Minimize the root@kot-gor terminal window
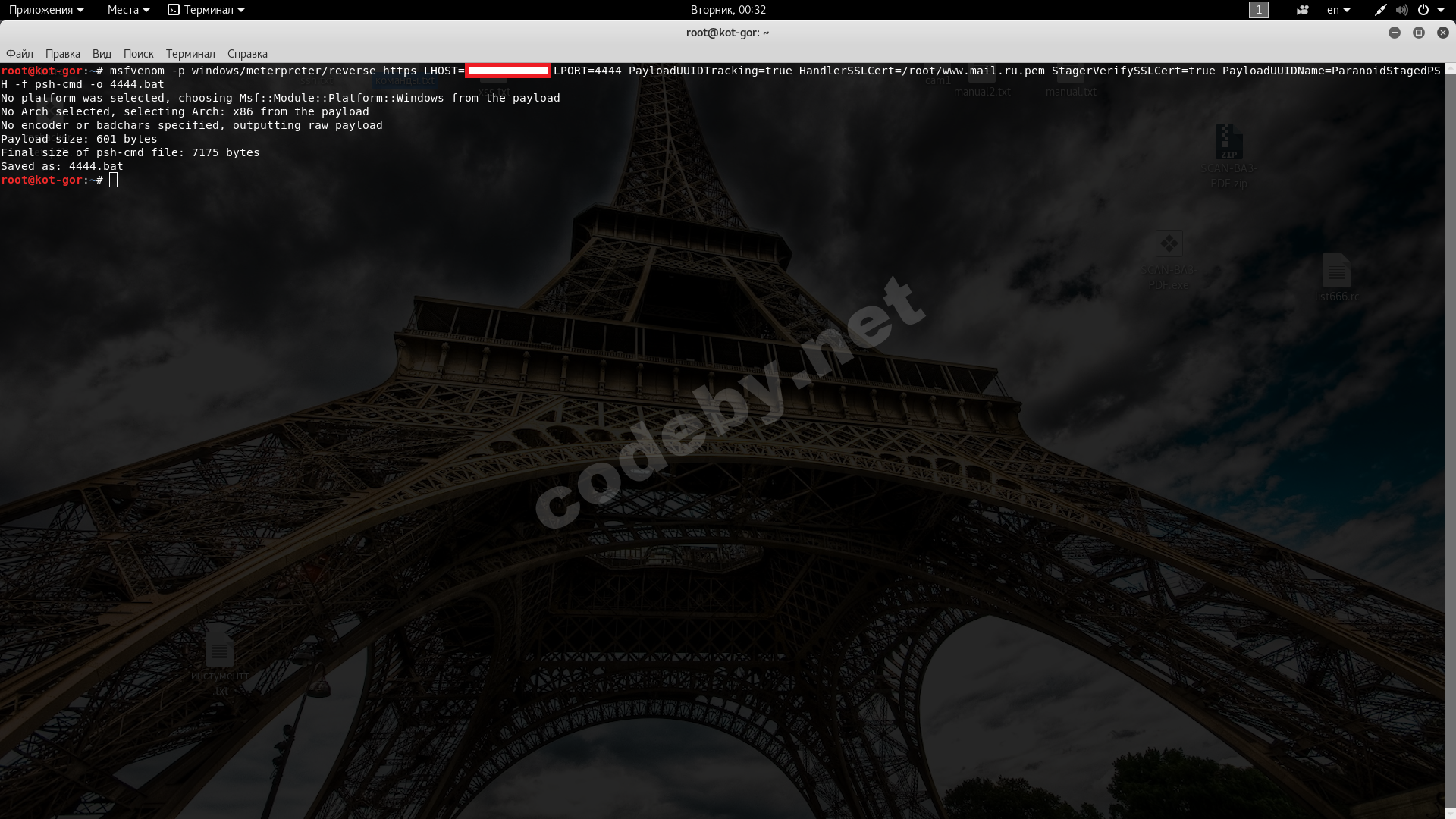This screenshot has height=819, width=1456. tap(1394, 33)
